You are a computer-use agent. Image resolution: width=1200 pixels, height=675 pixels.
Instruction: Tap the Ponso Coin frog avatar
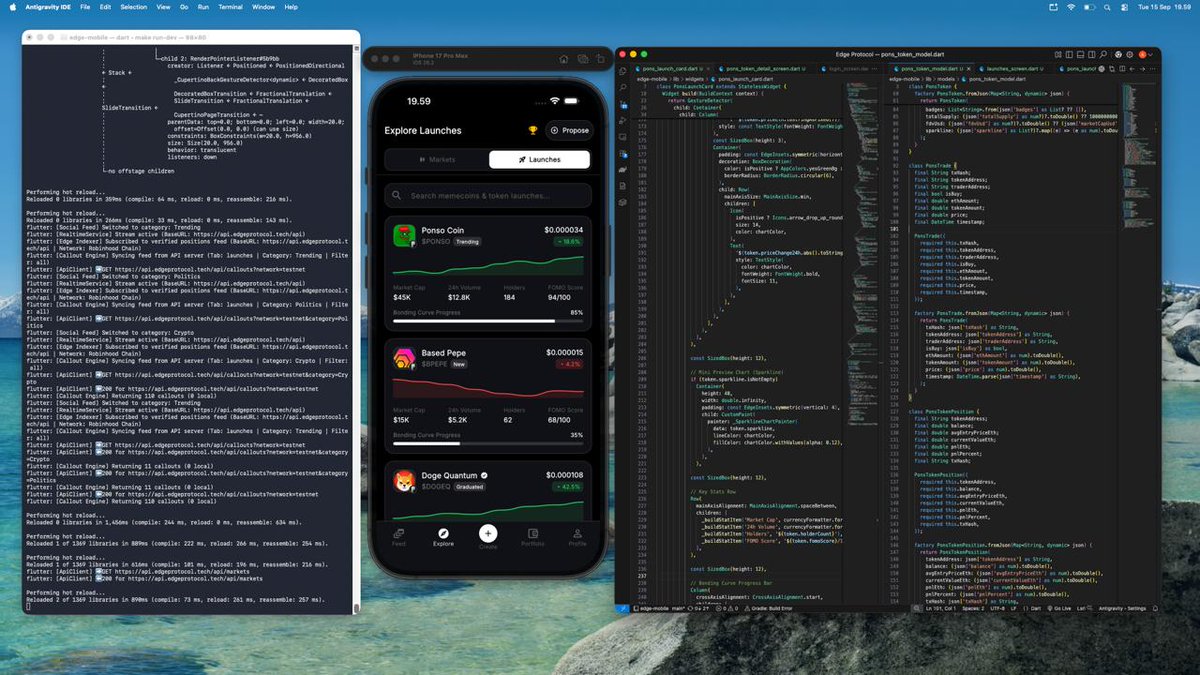(404, 236)
